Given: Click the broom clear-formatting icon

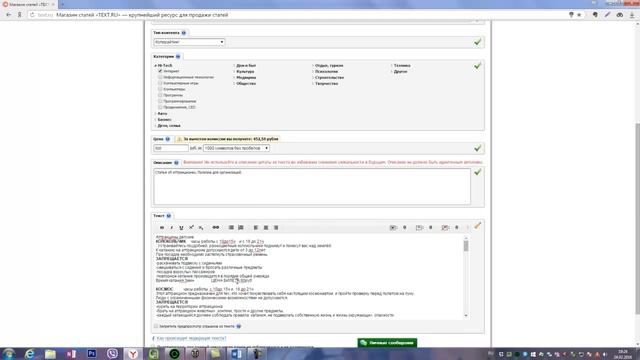Looking at the screenshot, I should click(477, 226).
